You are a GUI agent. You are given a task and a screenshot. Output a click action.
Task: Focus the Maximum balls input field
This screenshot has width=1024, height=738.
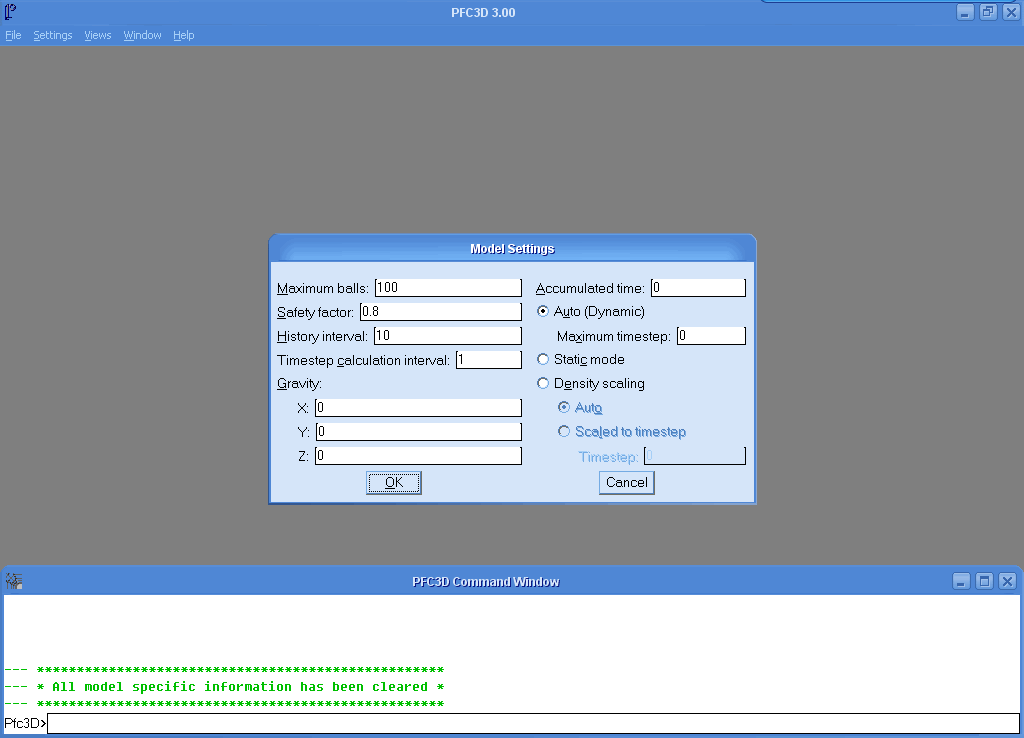click(x=448, y=287)
